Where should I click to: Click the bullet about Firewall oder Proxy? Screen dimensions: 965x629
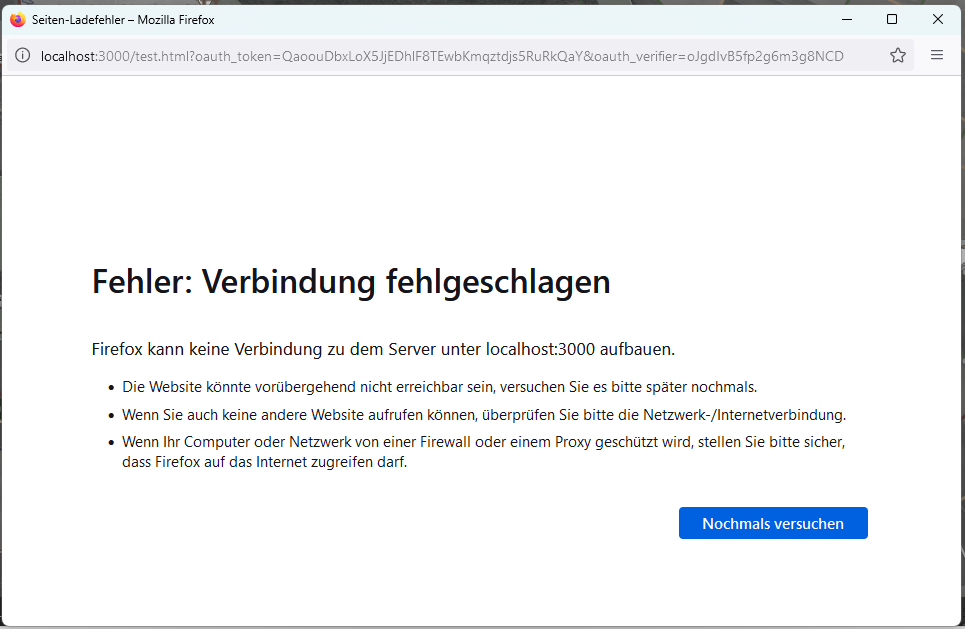pos(484,452)
